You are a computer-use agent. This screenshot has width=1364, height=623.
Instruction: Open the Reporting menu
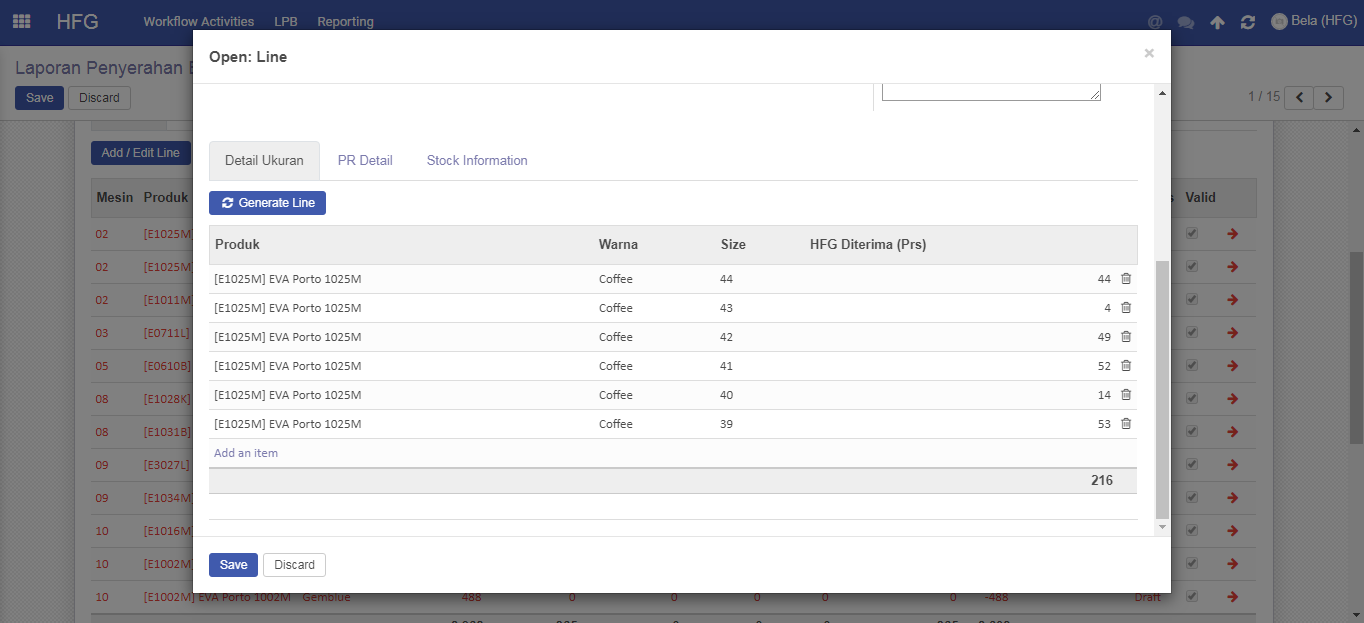pos(345,21)
